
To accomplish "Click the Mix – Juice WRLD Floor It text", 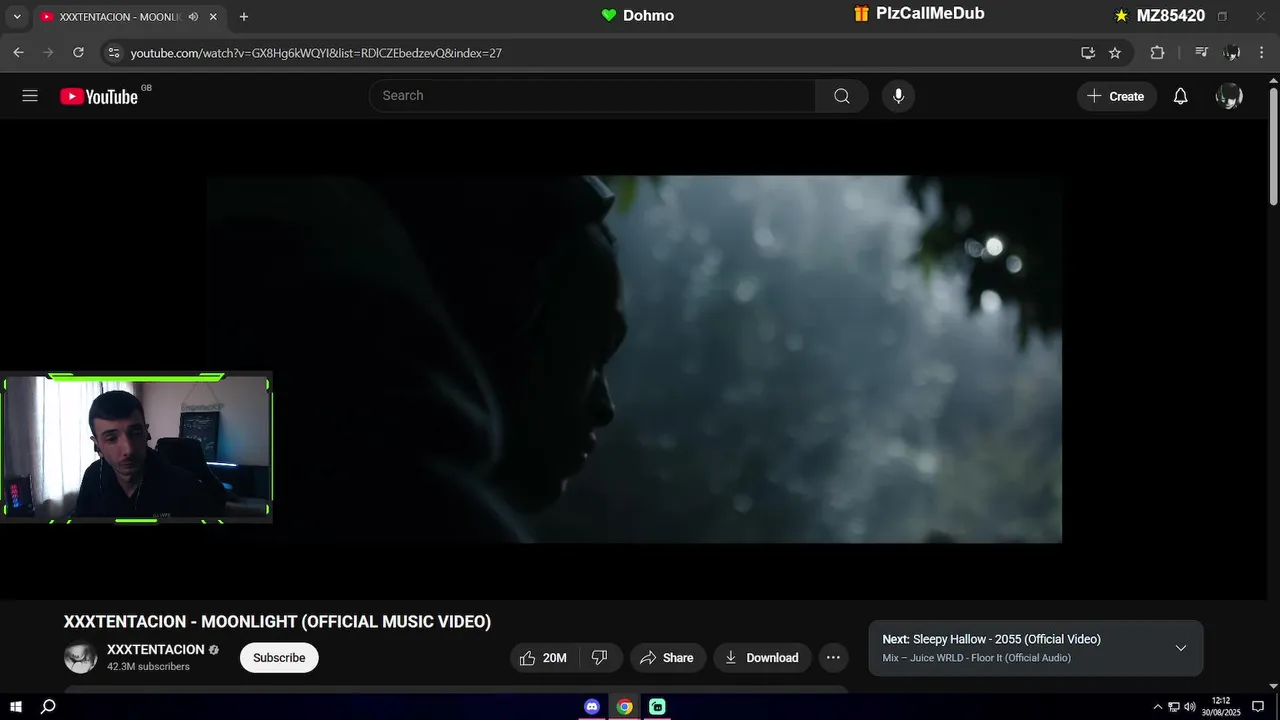I will (x=976, y=658).
